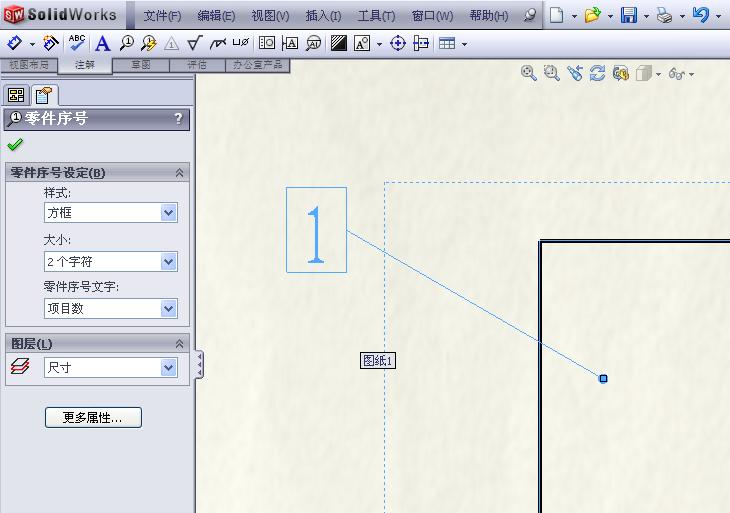Select the Weld Symbol tool
Screen dimensions: 730x513
217,43
